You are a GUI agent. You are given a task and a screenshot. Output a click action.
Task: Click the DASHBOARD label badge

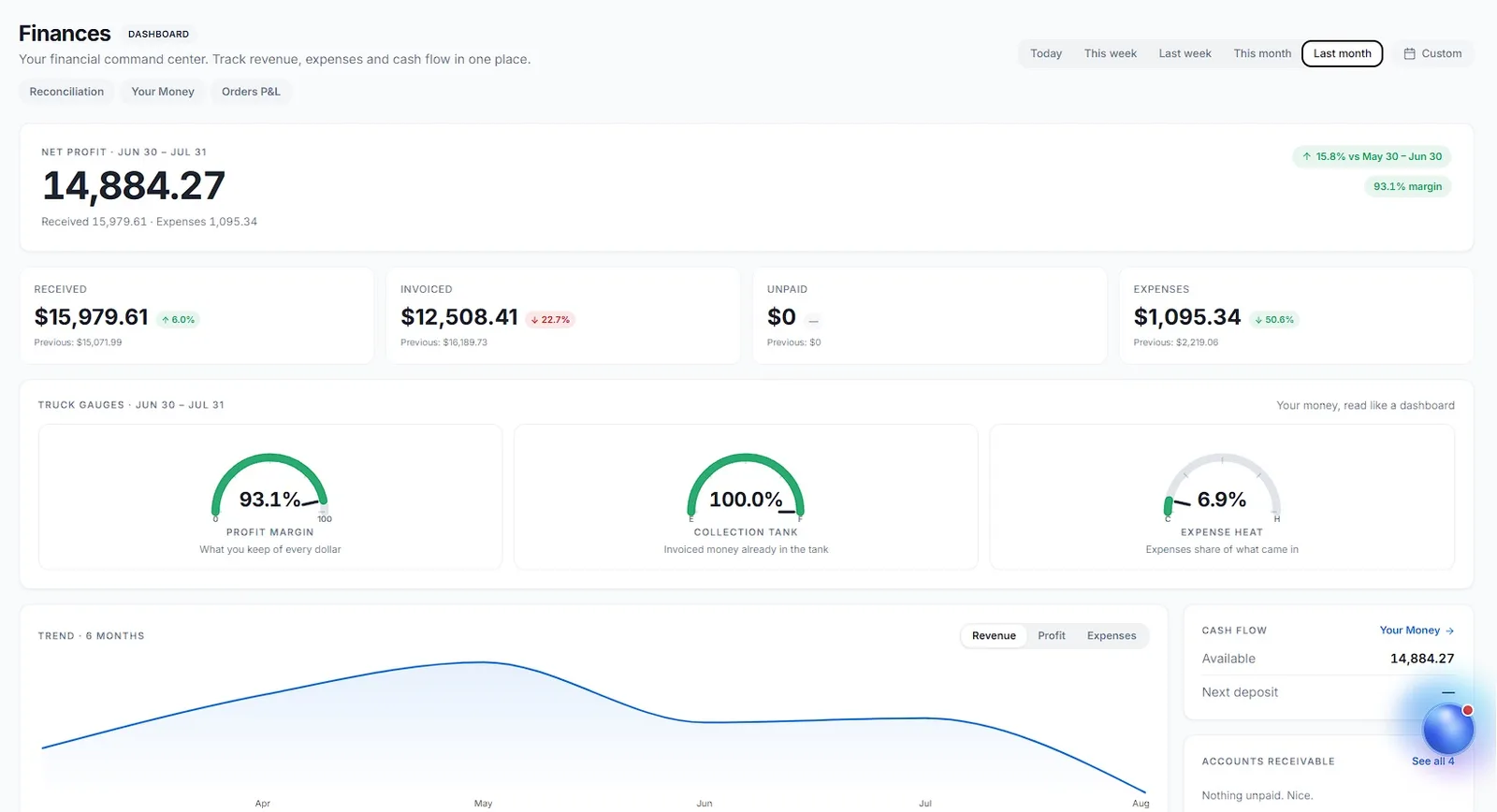(x=158, y=35)
